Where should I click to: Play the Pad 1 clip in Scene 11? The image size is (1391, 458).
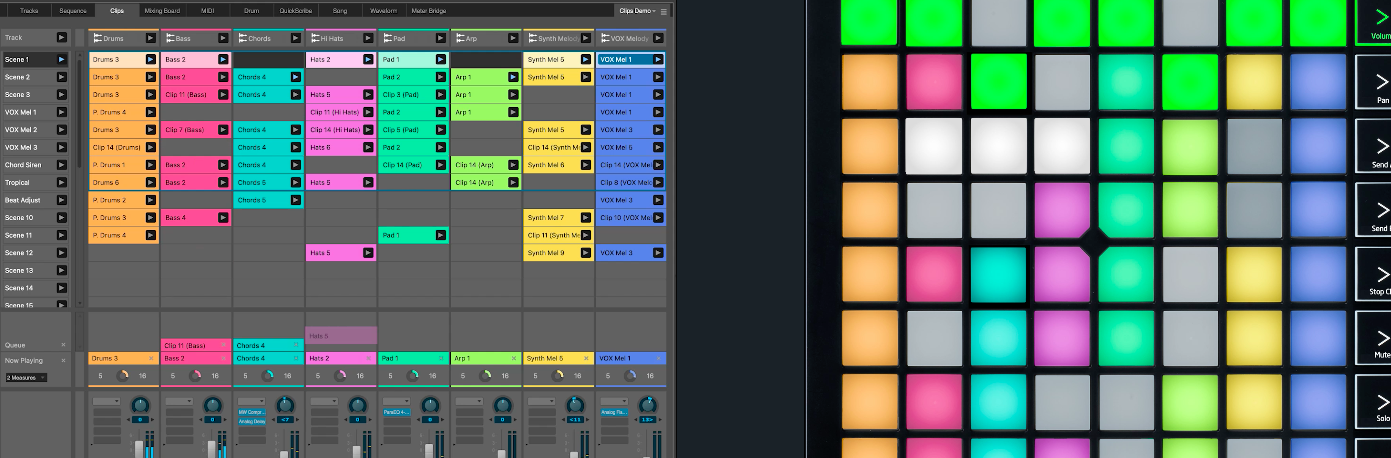click(x=440, y=236)
